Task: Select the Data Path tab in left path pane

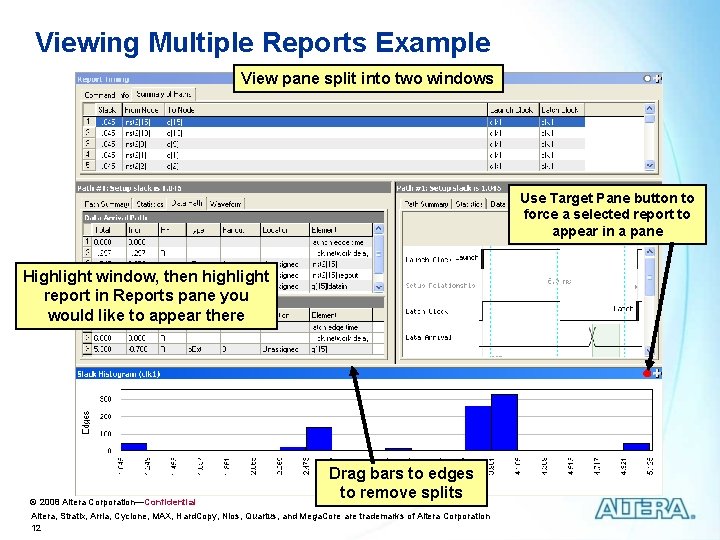Action: 187,203
